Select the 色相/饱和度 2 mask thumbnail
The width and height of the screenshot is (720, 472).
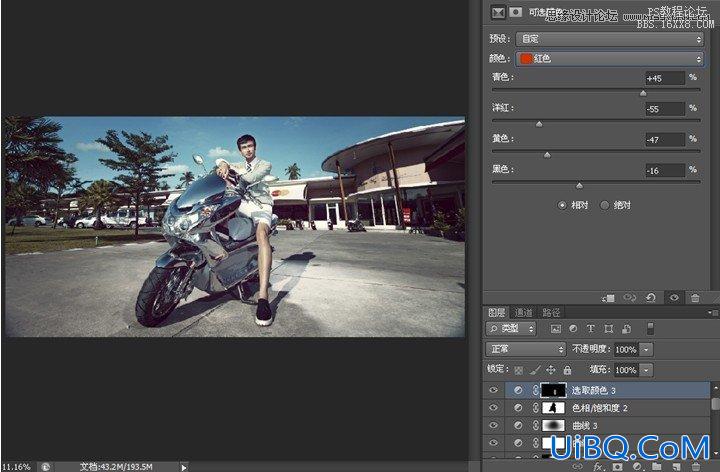click(x=554, y=408)
